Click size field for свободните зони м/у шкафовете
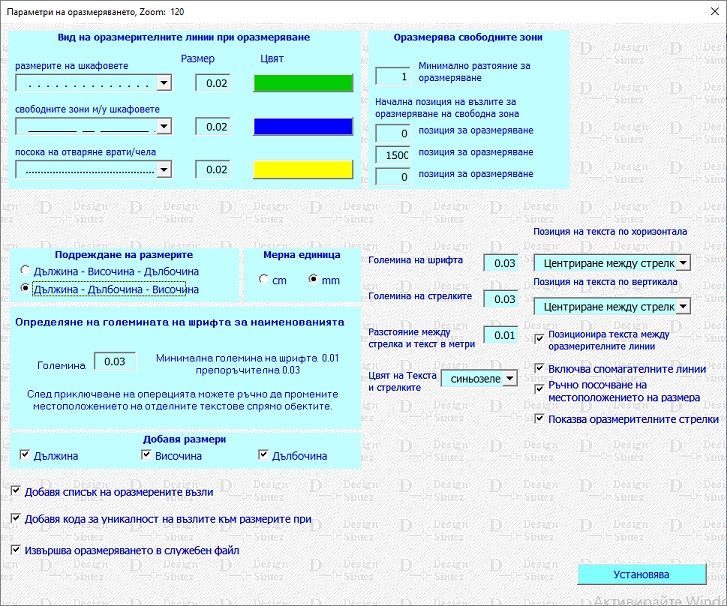The image size is (727, 606). pos(213,127)
